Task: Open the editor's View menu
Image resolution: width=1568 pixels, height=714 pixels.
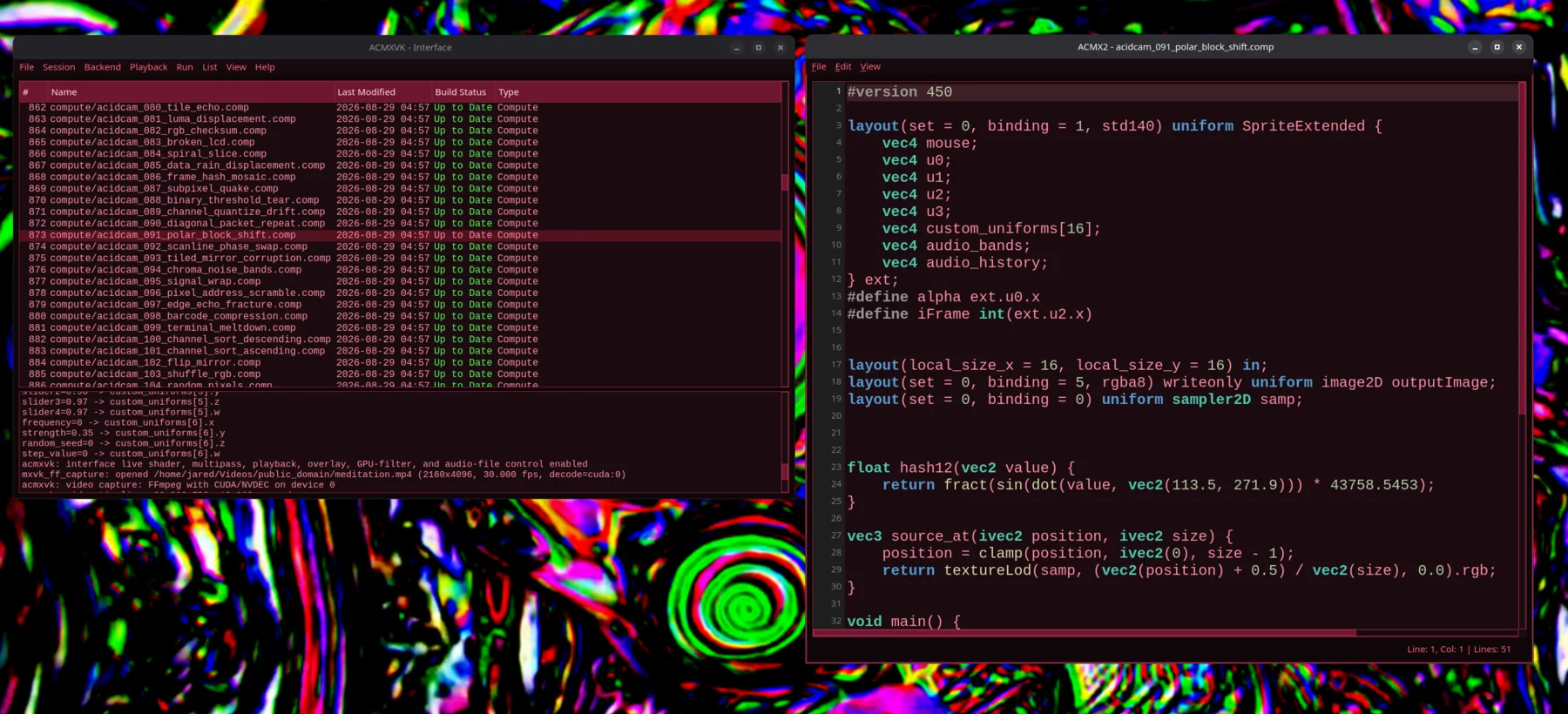Action: tap(870, 66)
